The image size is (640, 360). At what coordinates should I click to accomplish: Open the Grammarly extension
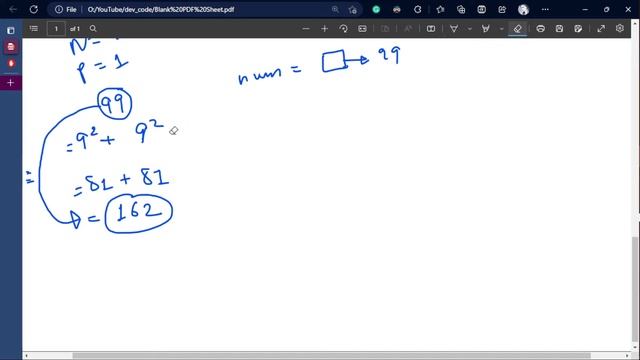pyautogui.click(x=376, y=9)
